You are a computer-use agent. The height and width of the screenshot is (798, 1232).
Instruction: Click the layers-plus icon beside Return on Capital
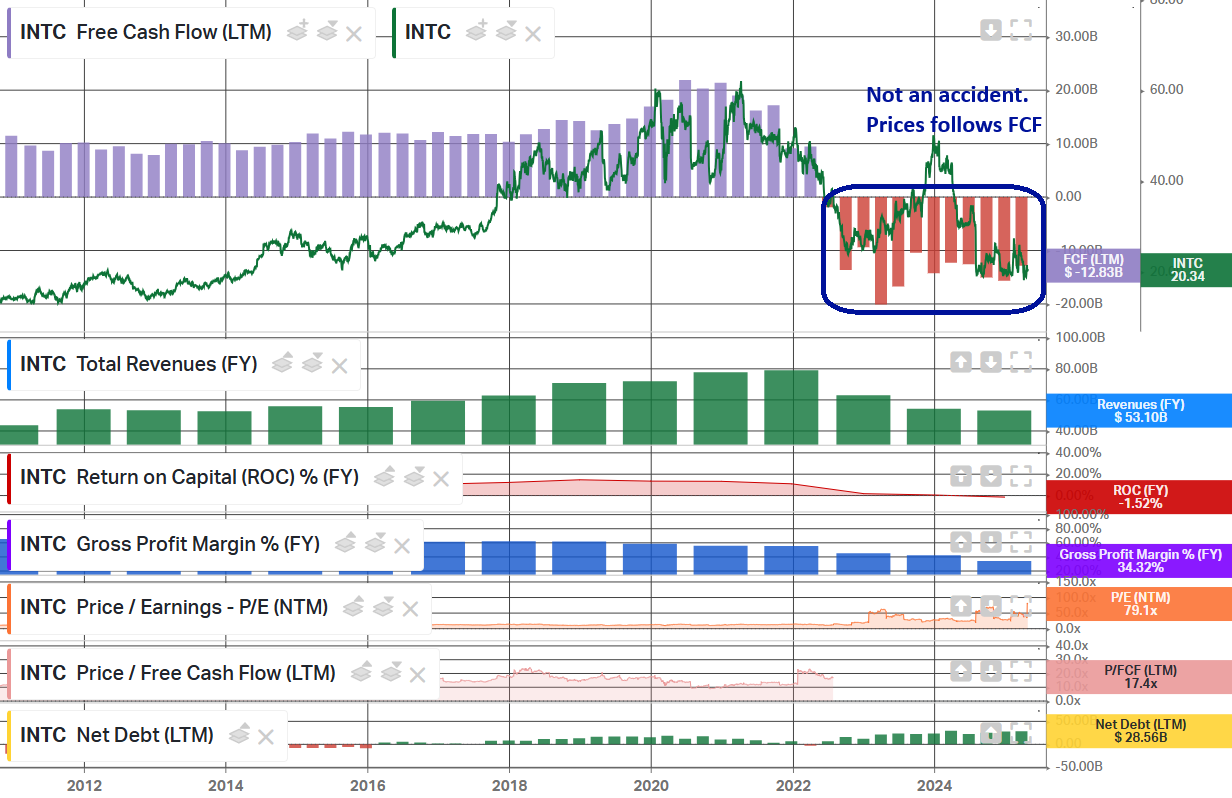click(386, 477)
